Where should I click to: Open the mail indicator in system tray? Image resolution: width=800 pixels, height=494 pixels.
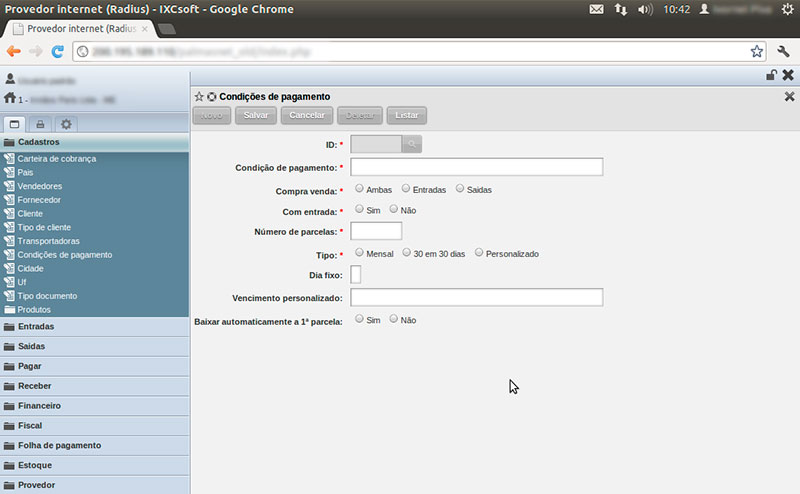click(596, 9)
